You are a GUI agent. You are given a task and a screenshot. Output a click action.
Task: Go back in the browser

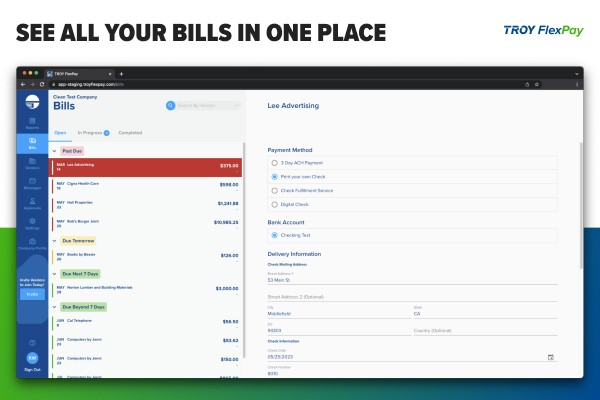[23, 84]
